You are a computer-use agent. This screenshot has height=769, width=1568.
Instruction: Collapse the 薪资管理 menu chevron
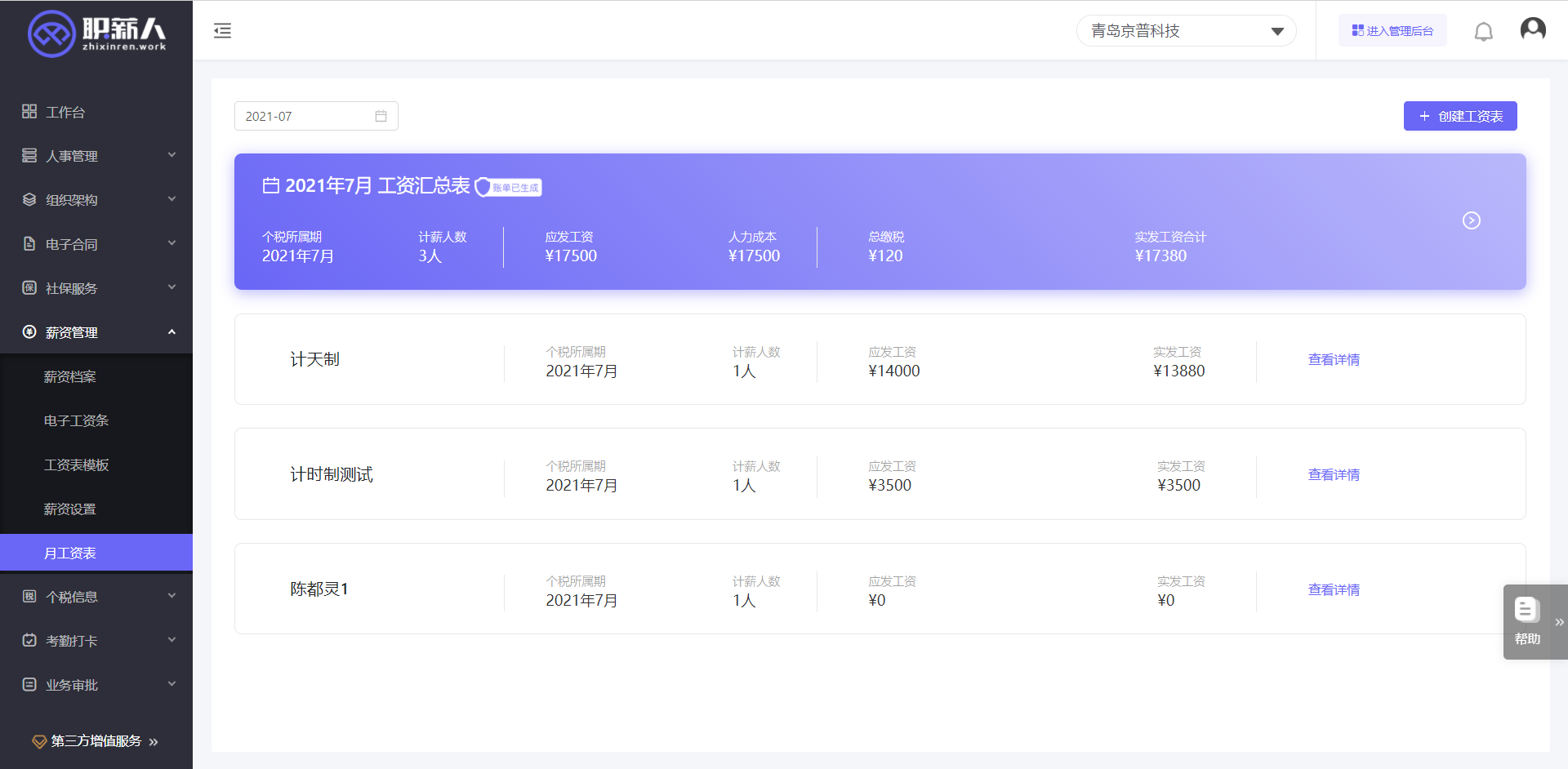pyautogui.click(x=171, y=331)
